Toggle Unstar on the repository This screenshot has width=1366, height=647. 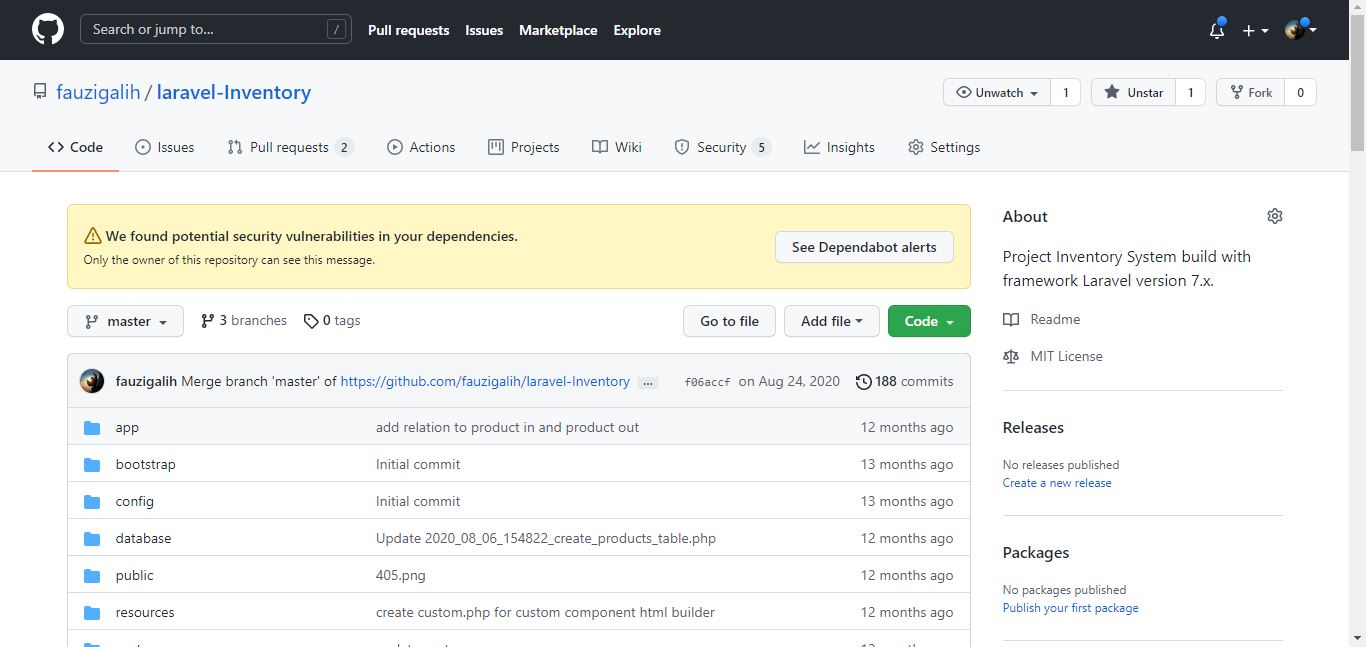point(1133,92)
